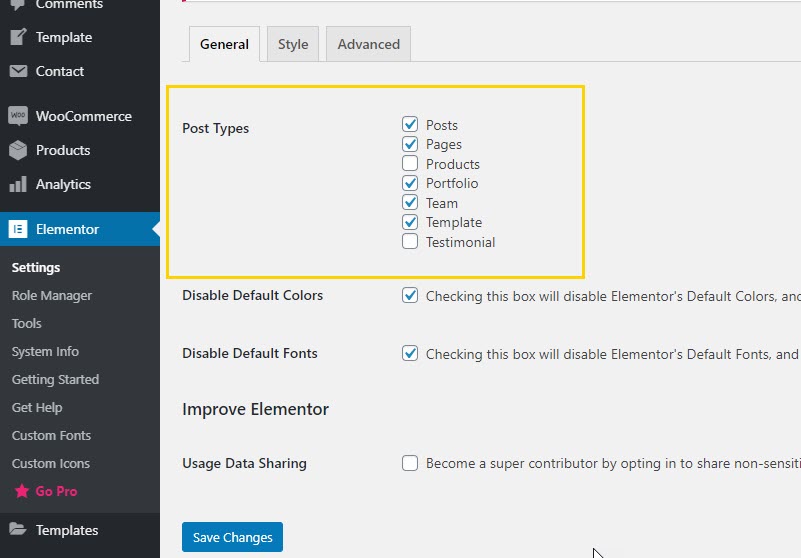
Task: Enable the Usage Data Sharing checkbox
Action: 410,463
